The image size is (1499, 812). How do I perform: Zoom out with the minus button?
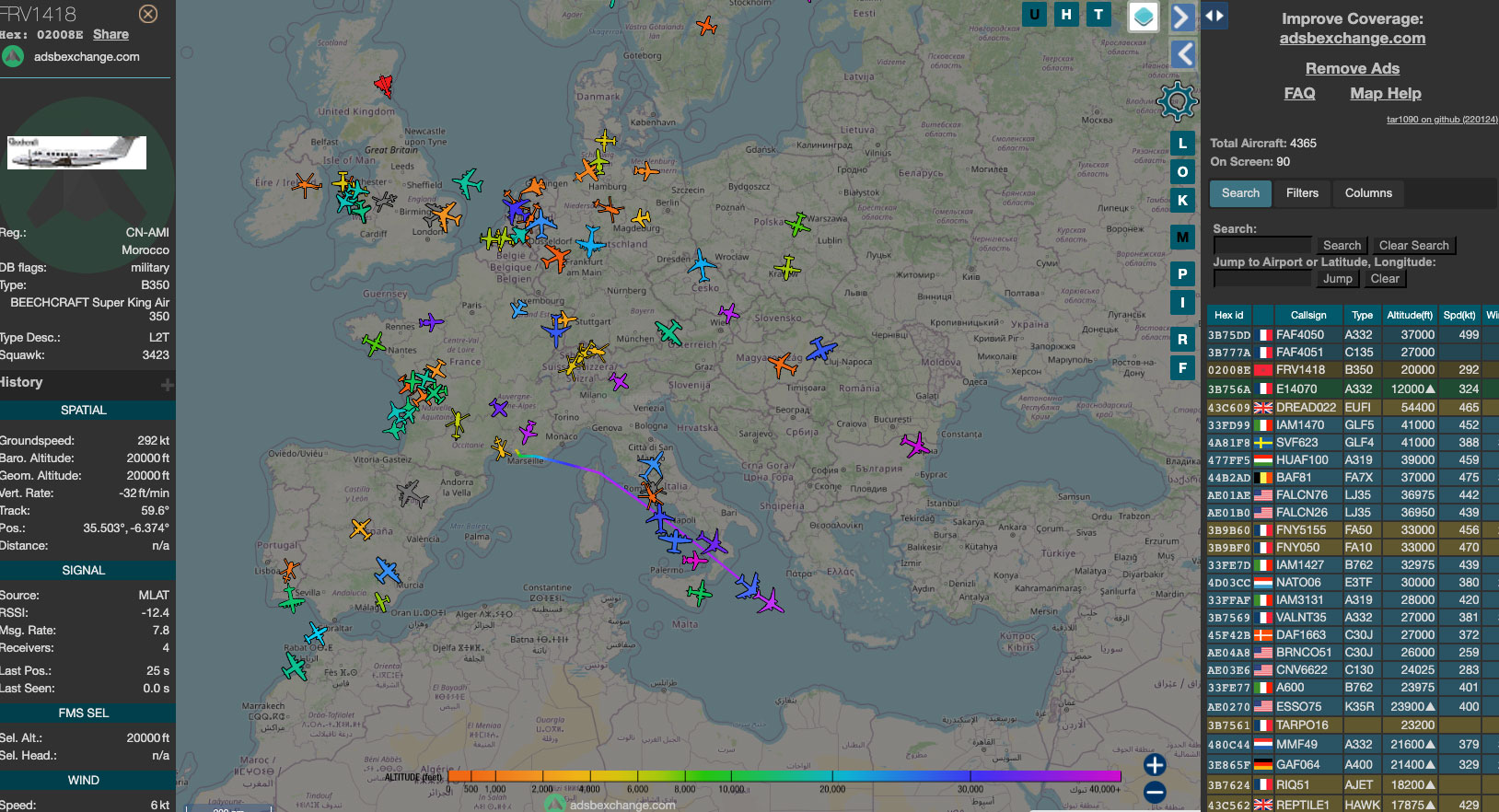click(1155, 792)
